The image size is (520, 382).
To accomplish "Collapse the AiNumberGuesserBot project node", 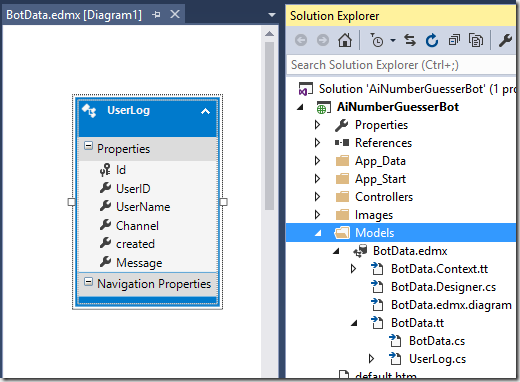I will point(300,107).
